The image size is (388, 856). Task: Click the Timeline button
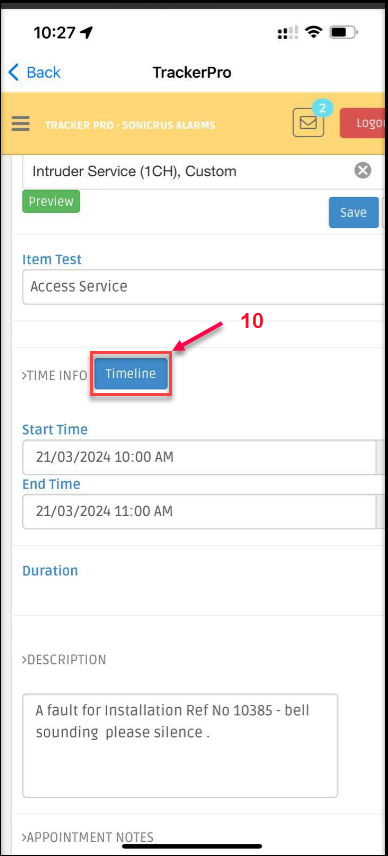pyautogui.click(x=131, y=374)
